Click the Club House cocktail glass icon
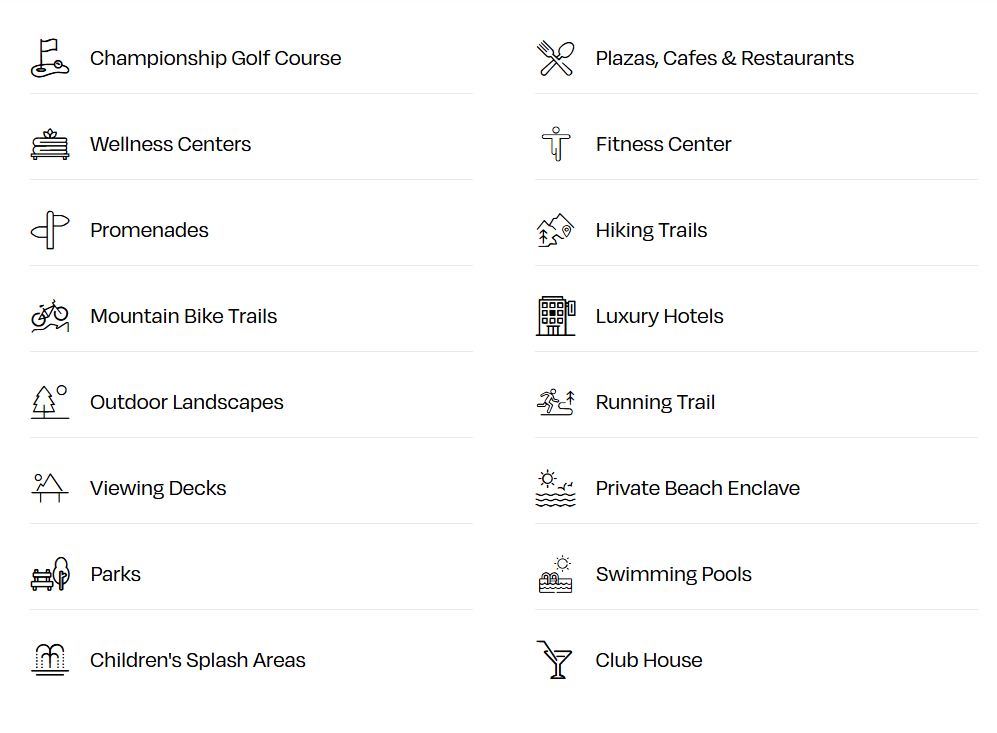This screenshot has height=733, width=997. pyautogui.click(x=555, y=660)
